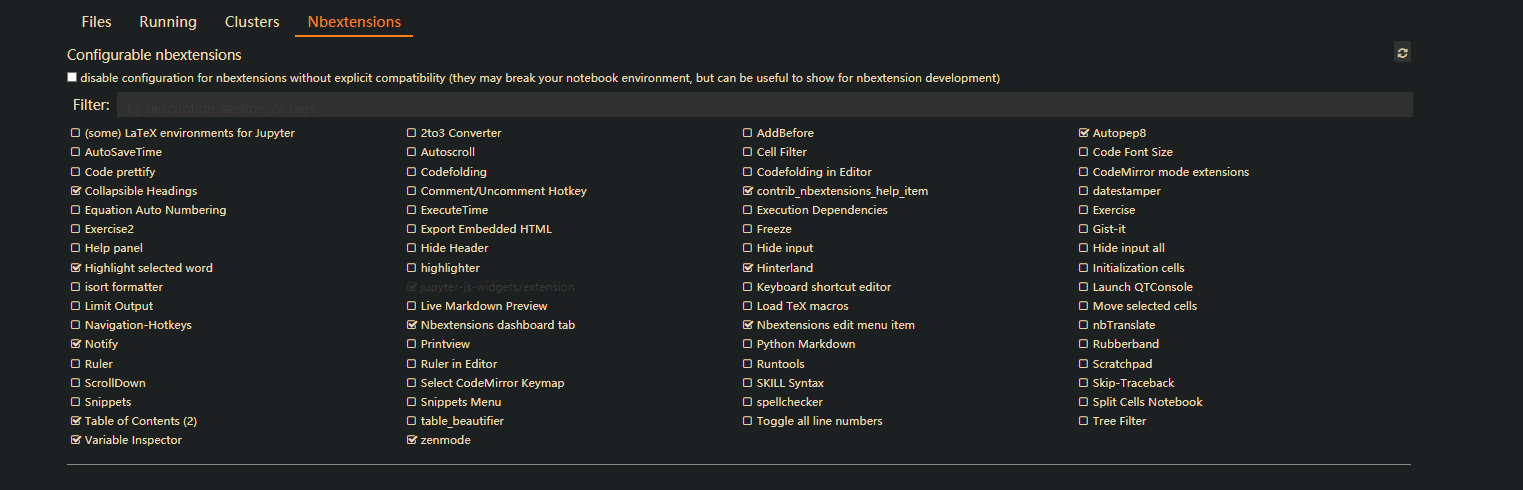The height and width of the screenshot is (490, 1523).
Task: Enable the ExecuteTime checkbox
Action: coord(412,210)
